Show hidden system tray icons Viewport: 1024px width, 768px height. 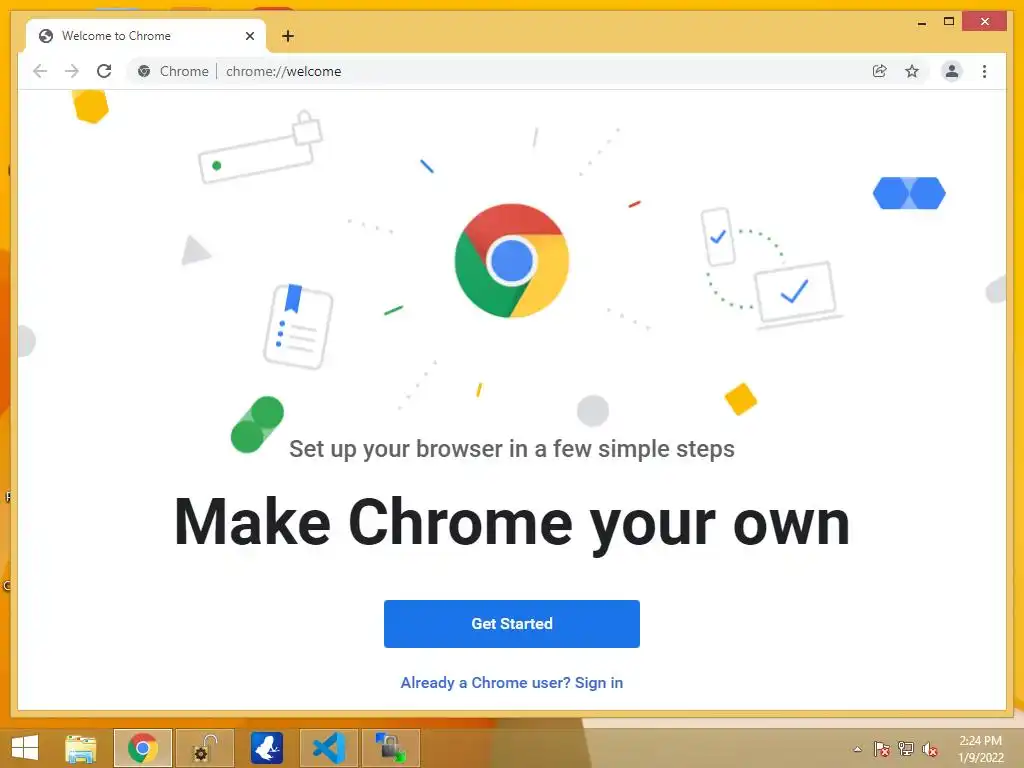pyautogui.click(x=857, y=749)
